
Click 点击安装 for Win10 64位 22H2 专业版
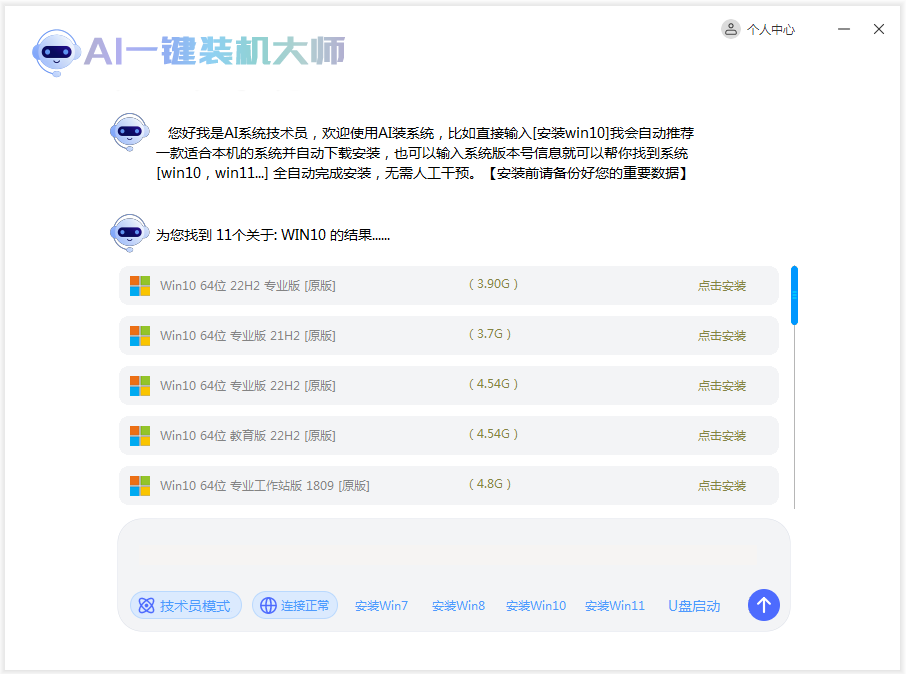pos(722,286)
